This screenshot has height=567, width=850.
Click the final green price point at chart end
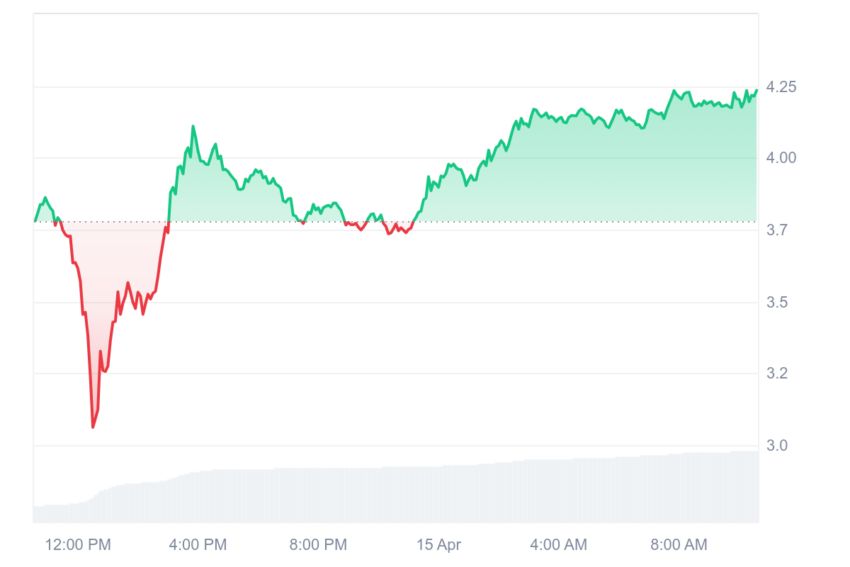pos(756,91)
